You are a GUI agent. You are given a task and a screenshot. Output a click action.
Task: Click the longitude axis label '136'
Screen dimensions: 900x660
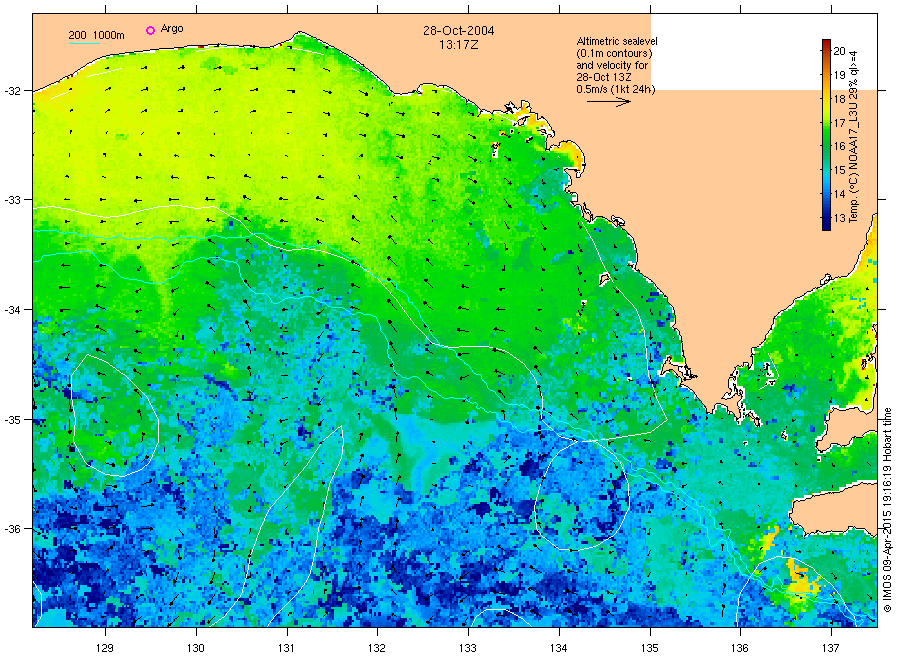click(x=740, y=648)
